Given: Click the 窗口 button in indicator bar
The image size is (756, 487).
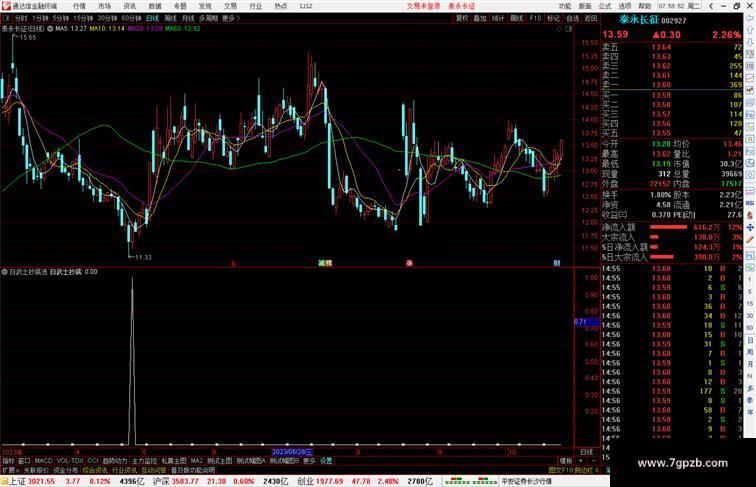Looking at the screenshot, I should pos(24,461).
